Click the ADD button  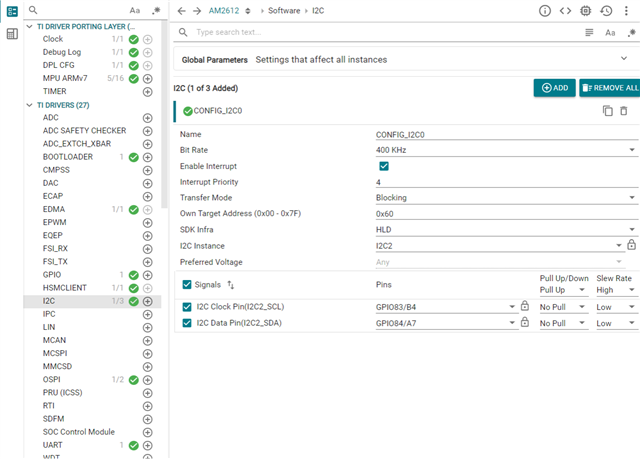[x=554, y=88]
